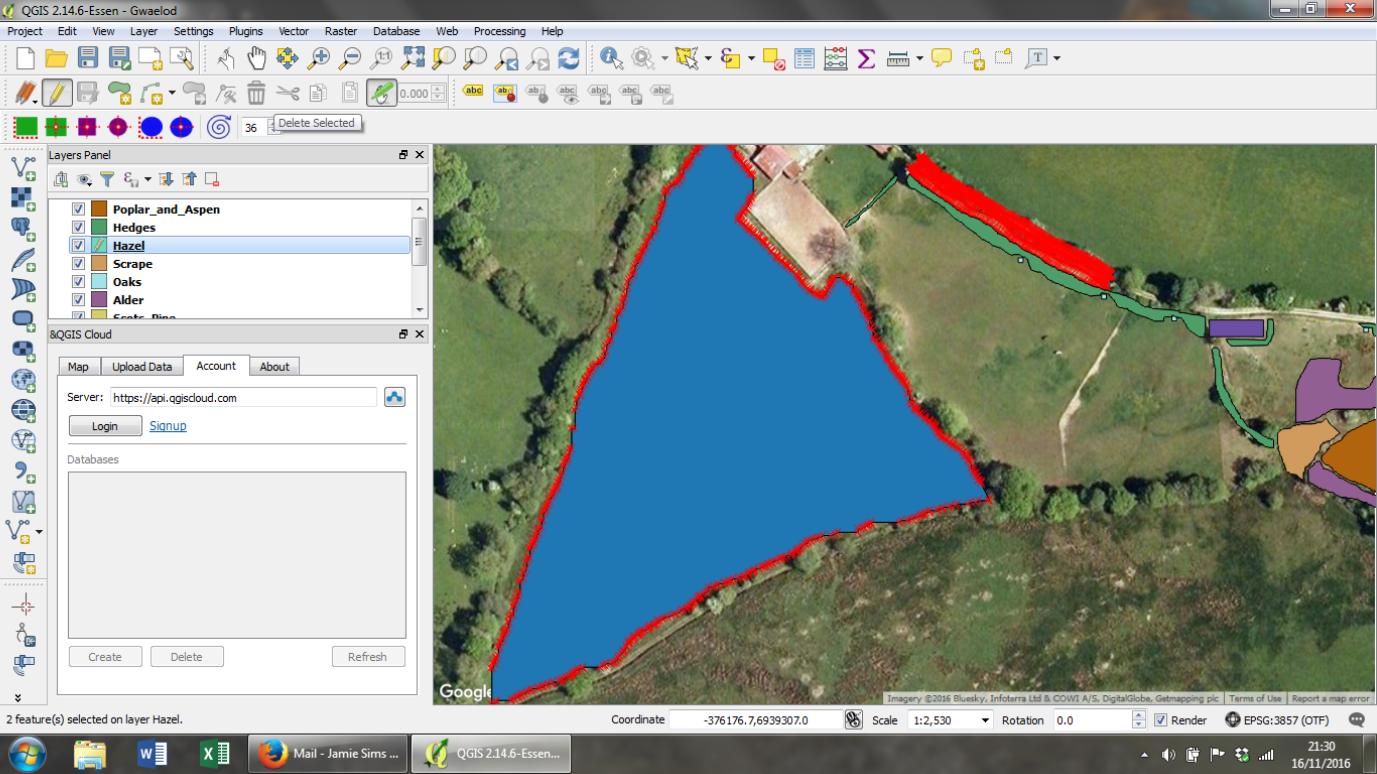This screenshot has width=1377, height=774.
Task: Open the Alder layer color swatch
Action: (101, 300)
